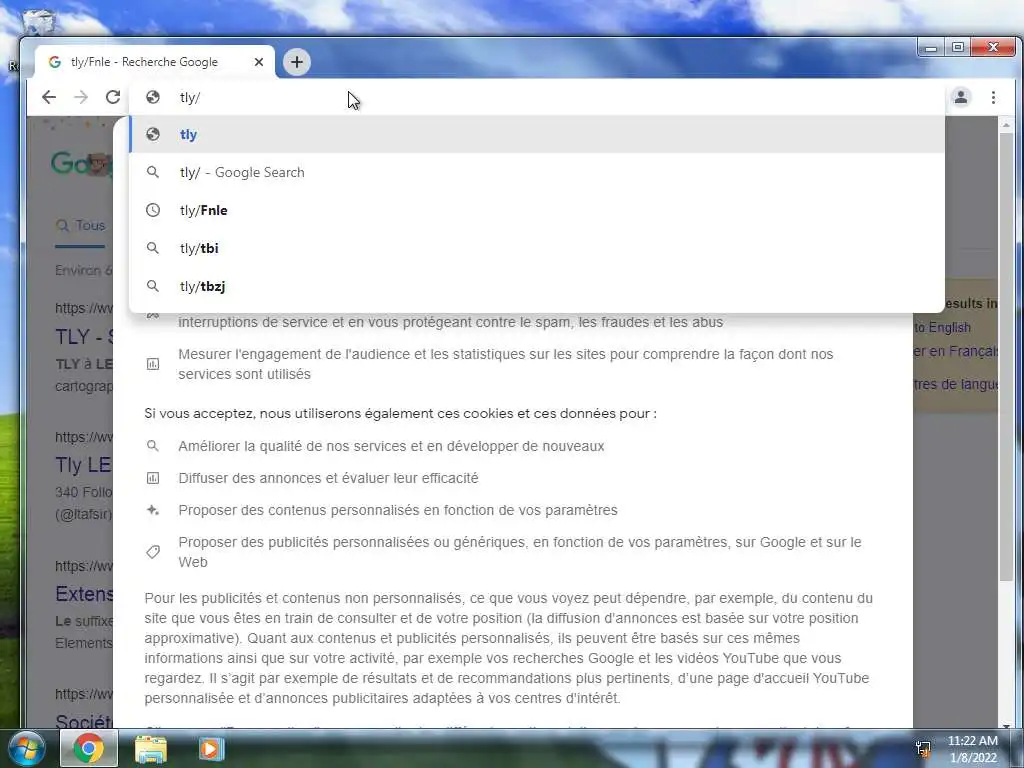Close the tly/Fnle Recherche Google tab

259,62
